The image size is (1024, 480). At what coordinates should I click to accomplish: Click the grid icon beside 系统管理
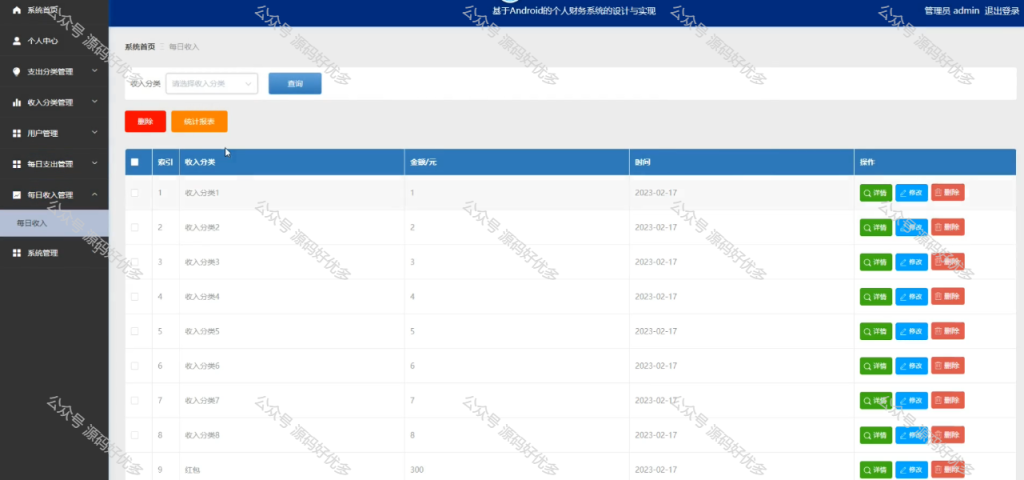click(17, 253)
